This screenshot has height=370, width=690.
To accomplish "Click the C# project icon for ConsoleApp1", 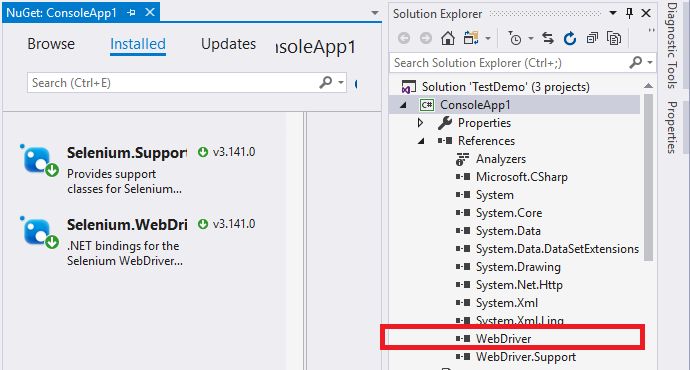I will (426, 105).
